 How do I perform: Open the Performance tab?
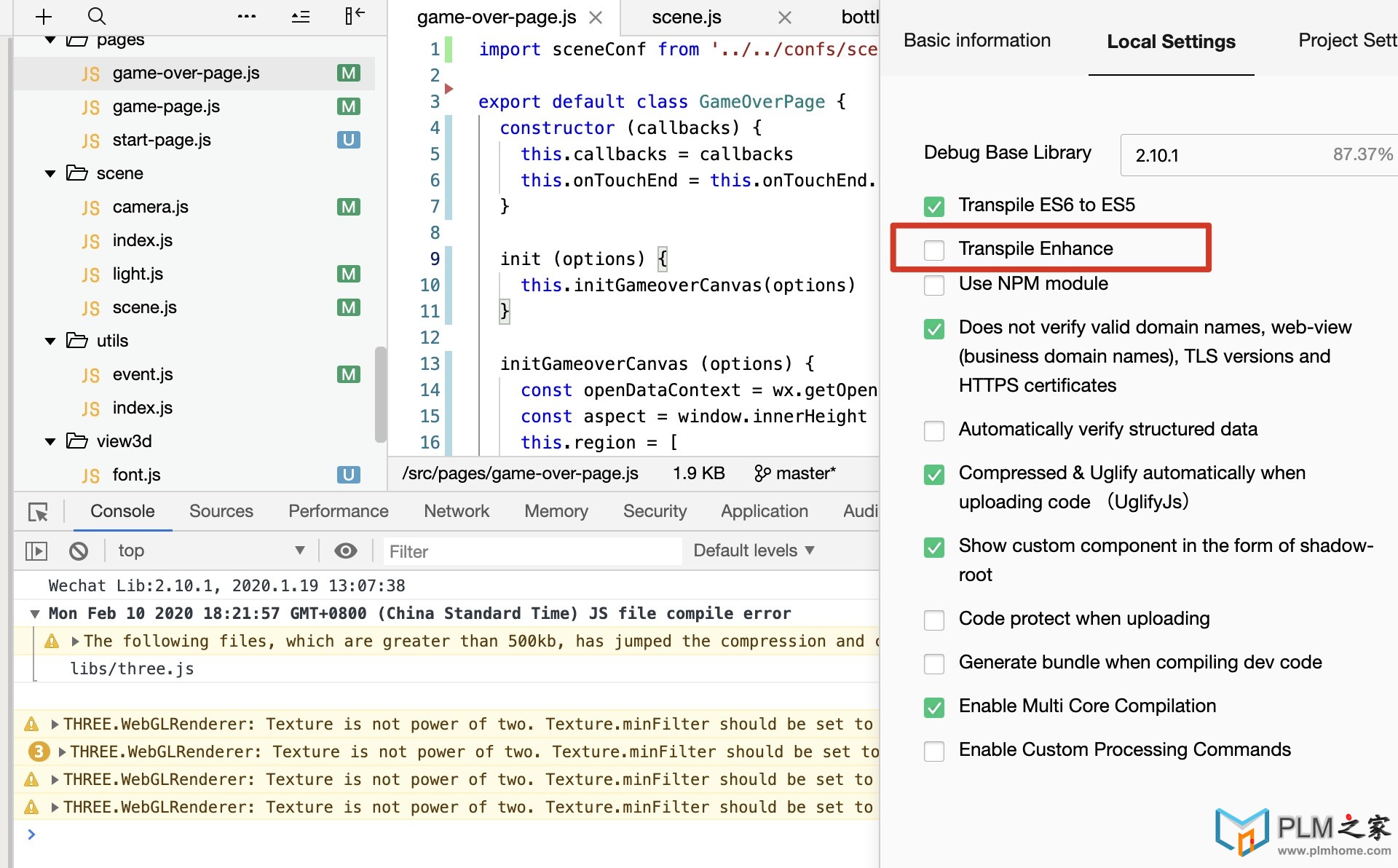[339, 511]
